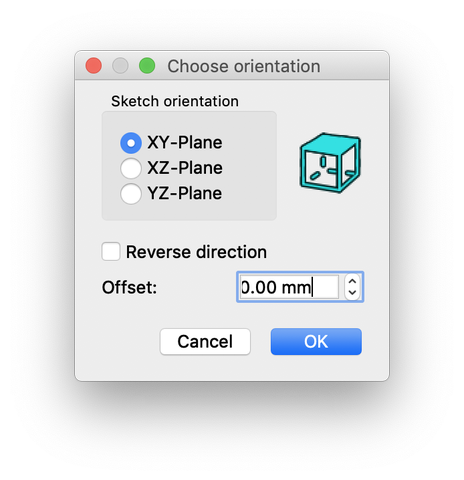This screenshot has width=464, height=480.
Task: Click the "Offset:" label
Action: pos(129,287)
